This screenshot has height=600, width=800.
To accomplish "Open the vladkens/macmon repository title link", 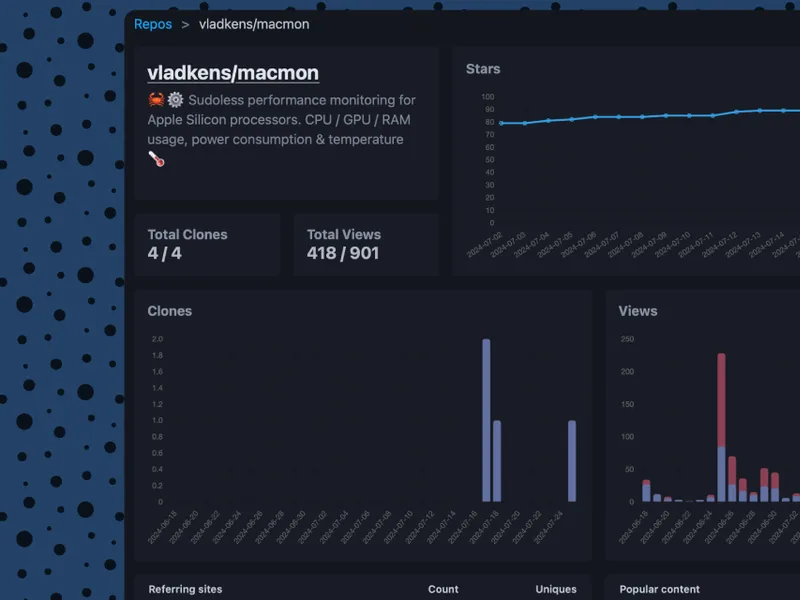I will pyautogui.click(x=233, y=73).
